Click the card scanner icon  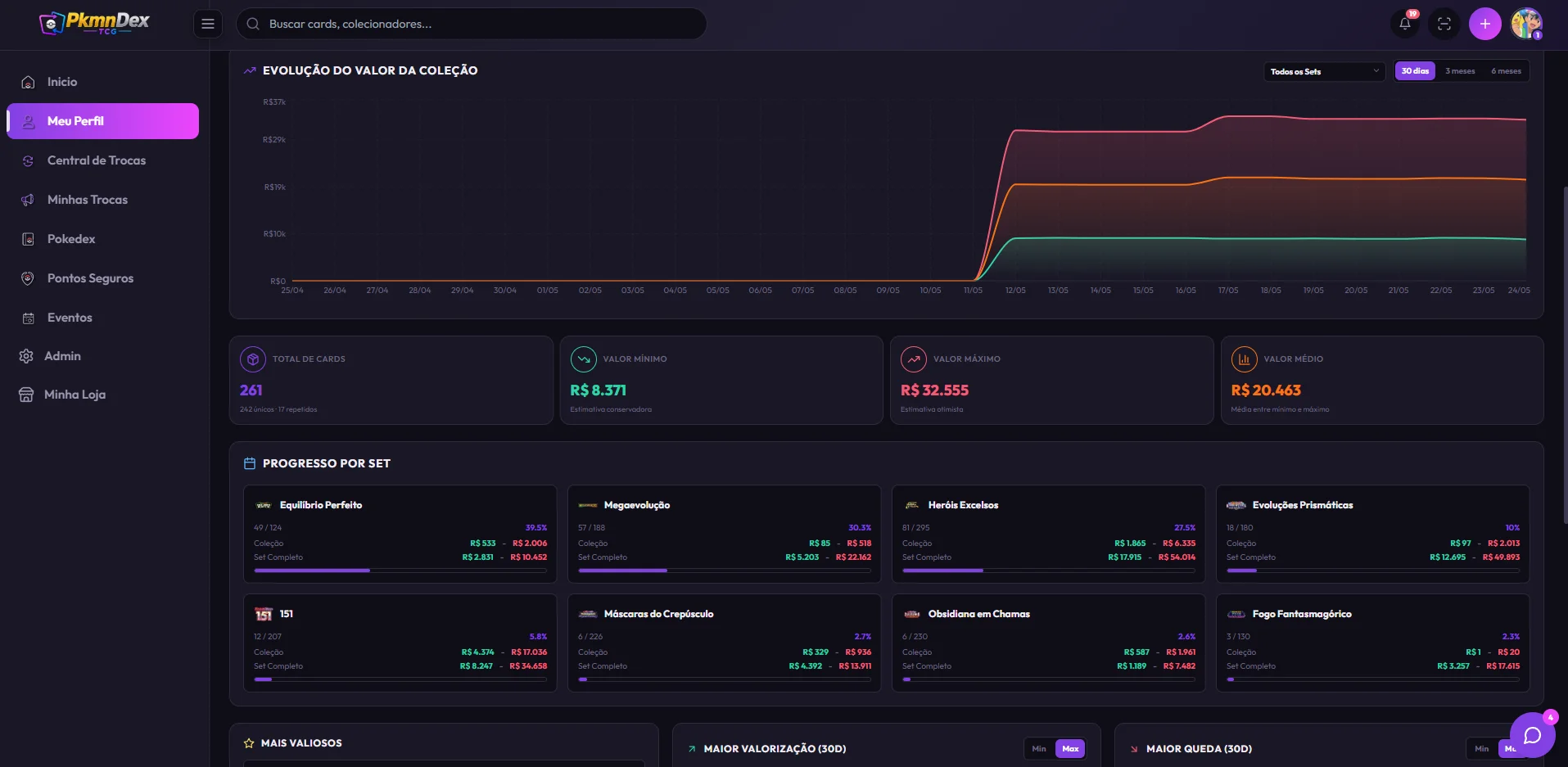pyautogui.click(x=1444, y=24)
